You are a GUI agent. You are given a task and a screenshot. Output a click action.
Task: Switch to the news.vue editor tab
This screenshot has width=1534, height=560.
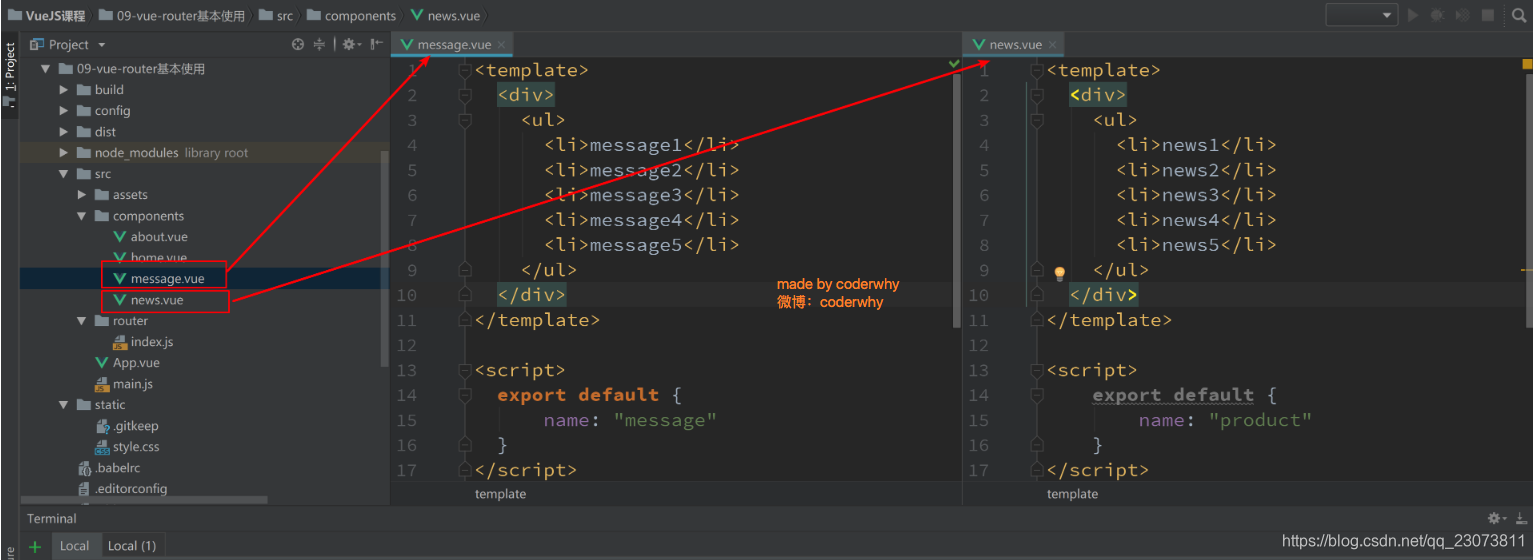click(1014, 44)
